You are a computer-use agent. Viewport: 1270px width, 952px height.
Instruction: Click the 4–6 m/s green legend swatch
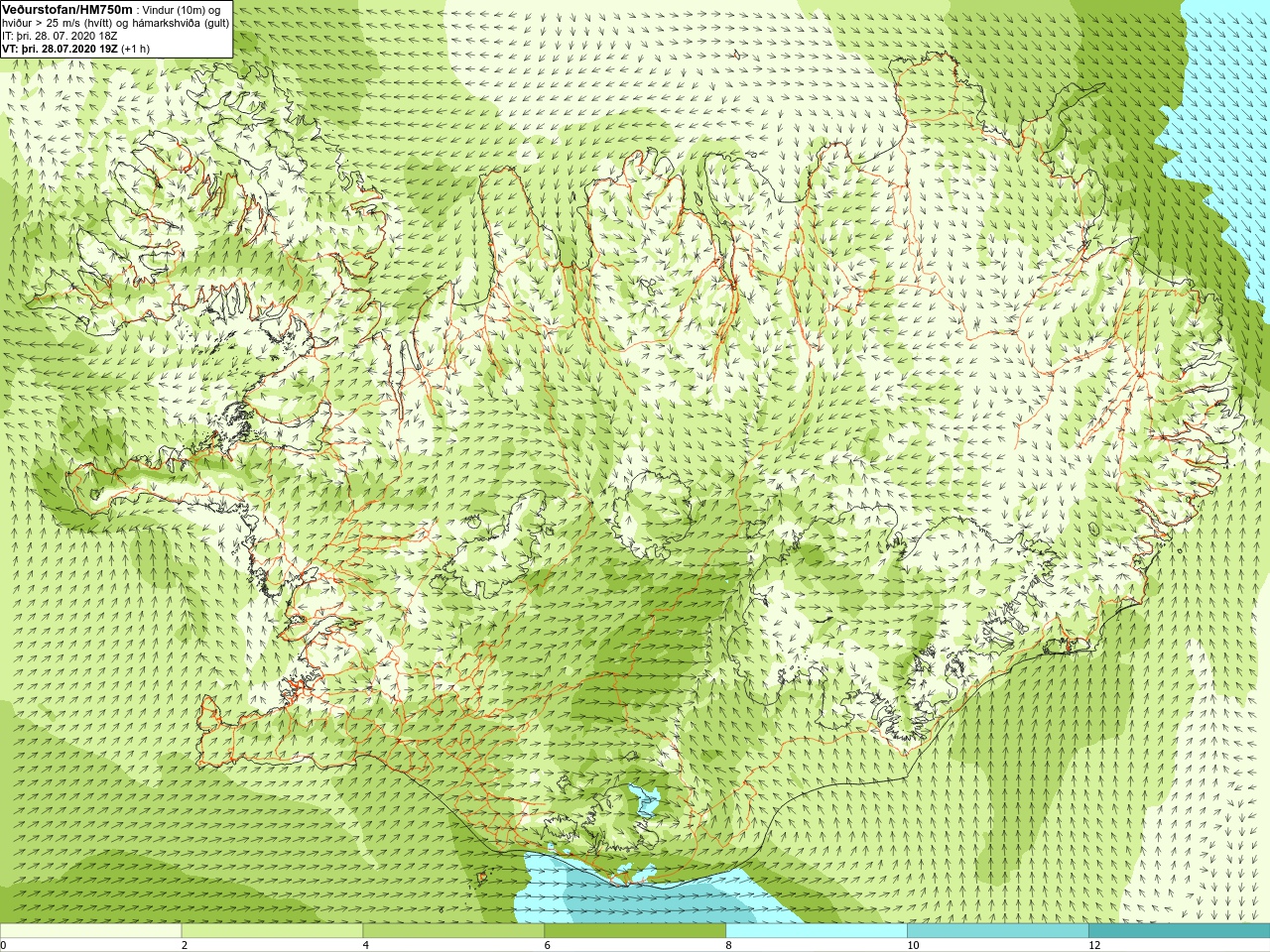(453, 931)
